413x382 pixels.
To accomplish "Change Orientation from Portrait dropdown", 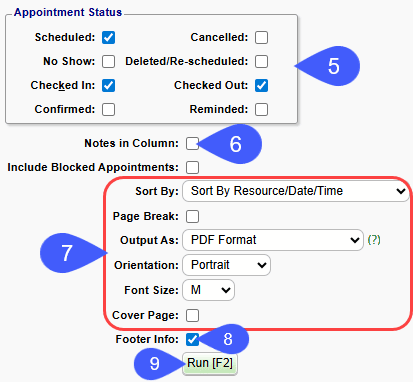I will pyautogui.click(x=226, y=265).
